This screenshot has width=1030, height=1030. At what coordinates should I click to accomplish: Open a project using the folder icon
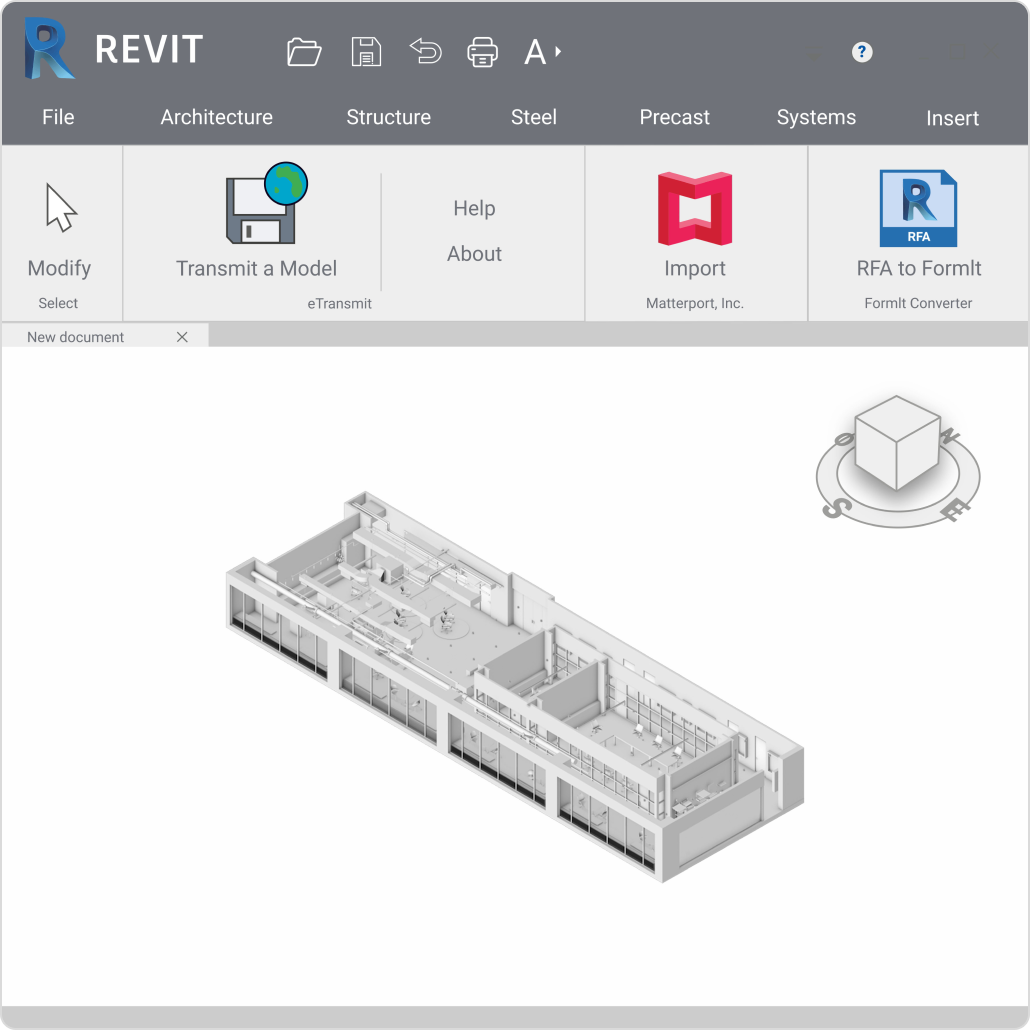[304, 52]
